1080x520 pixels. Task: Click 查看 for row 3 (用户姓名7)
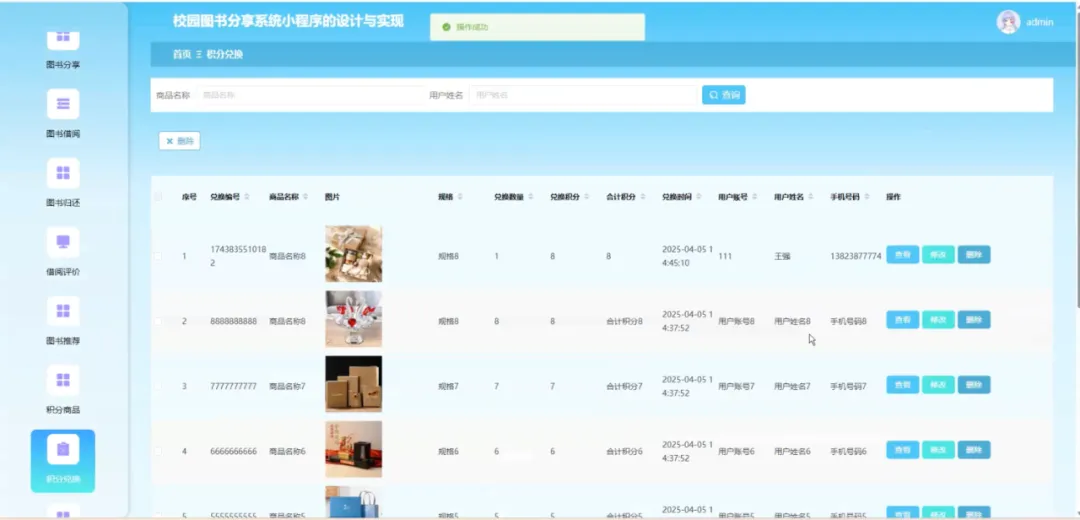[x=902, y=385]
